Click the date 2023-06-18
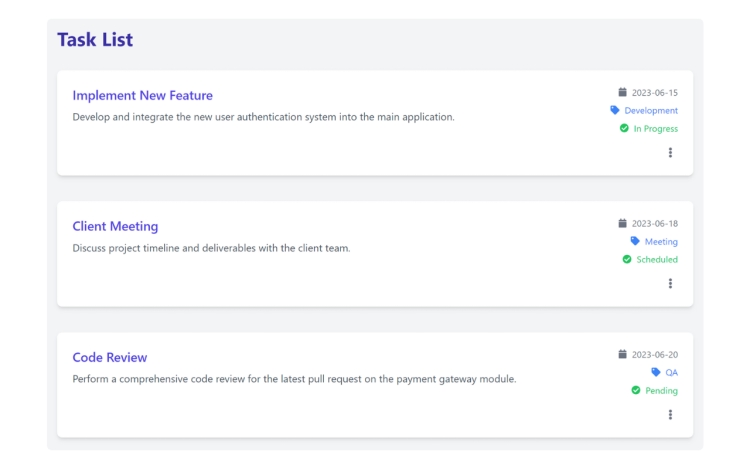 [x=655, y=223]
